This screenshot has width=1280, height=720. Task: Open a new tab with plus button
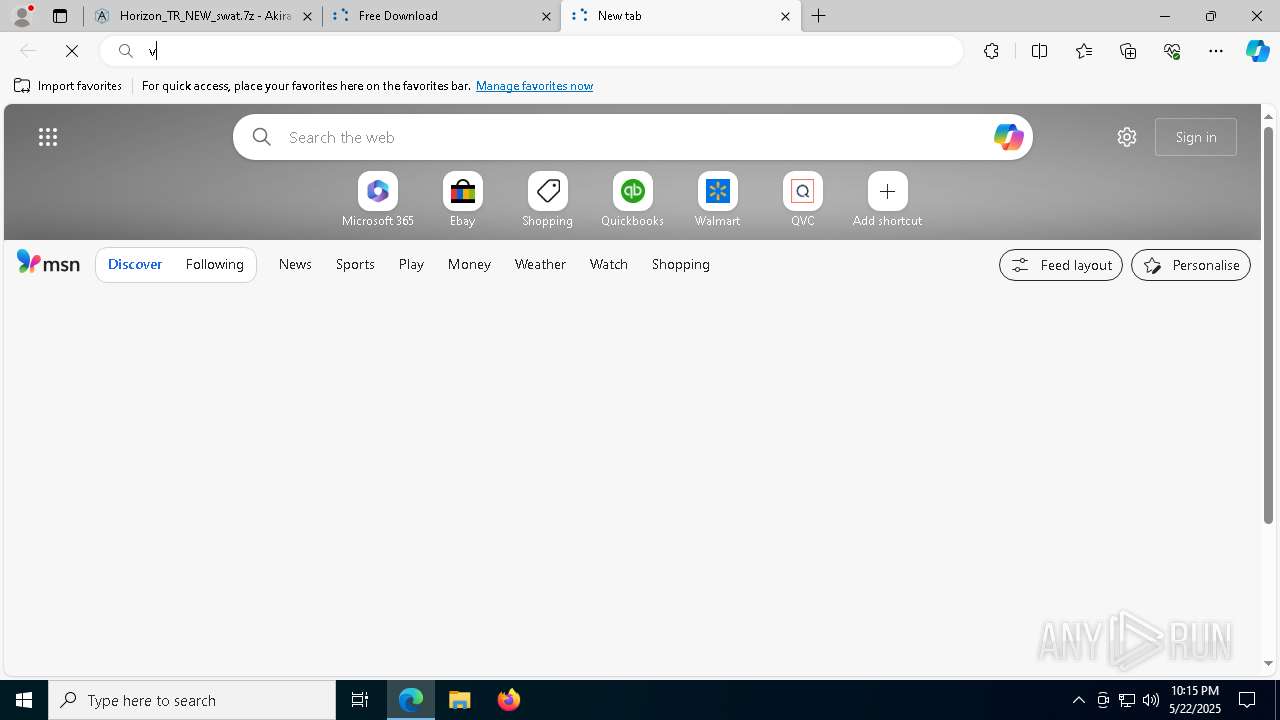pyautogui.click(x=819, y=16)
